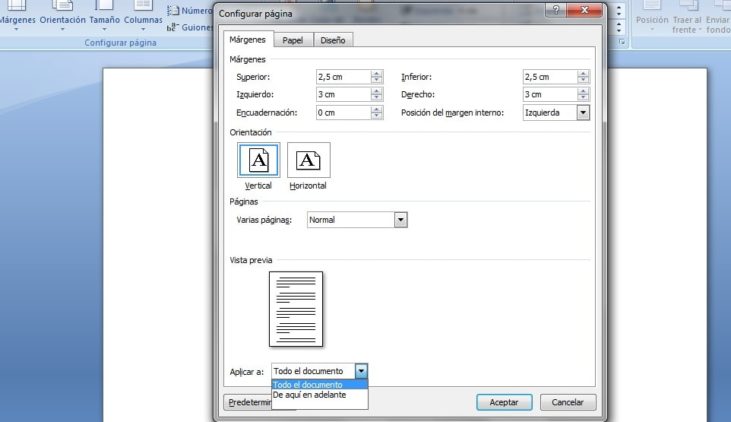Click the Izquierdo margin stepper arrows

[x=377, y=95]
